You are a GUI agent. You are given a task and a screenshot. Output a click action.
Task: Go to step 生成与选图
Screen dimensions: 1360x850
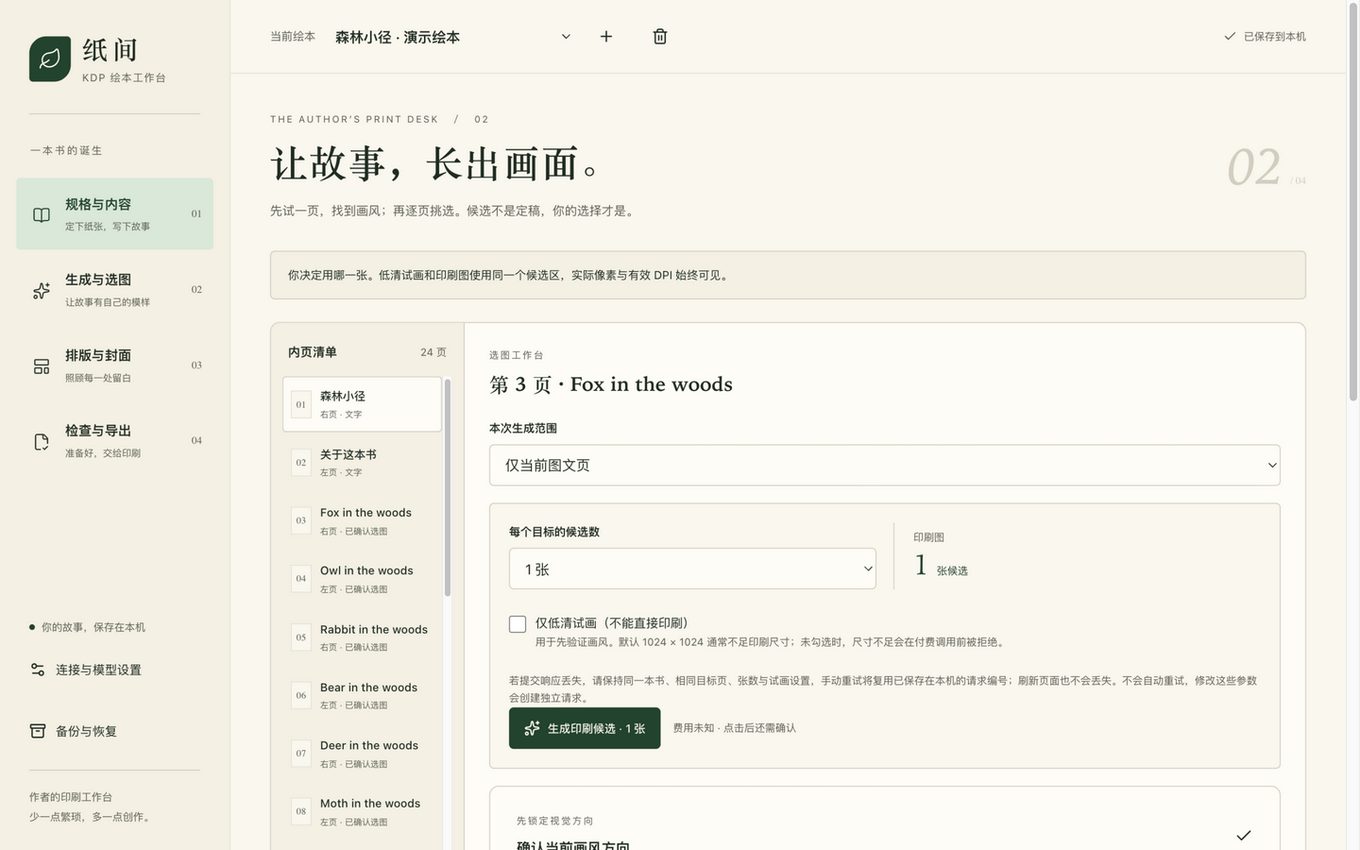click(x=115, y=290)
